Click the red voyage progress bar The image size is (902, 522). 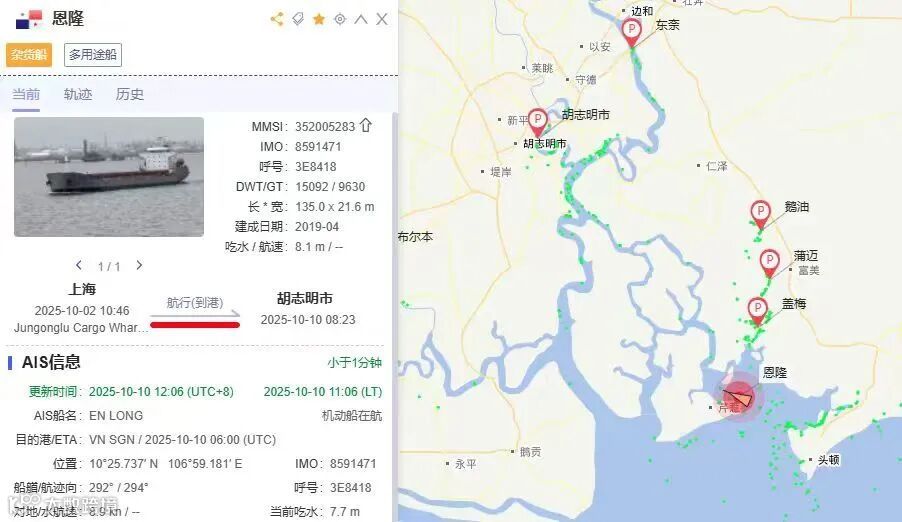pos(195,325)
